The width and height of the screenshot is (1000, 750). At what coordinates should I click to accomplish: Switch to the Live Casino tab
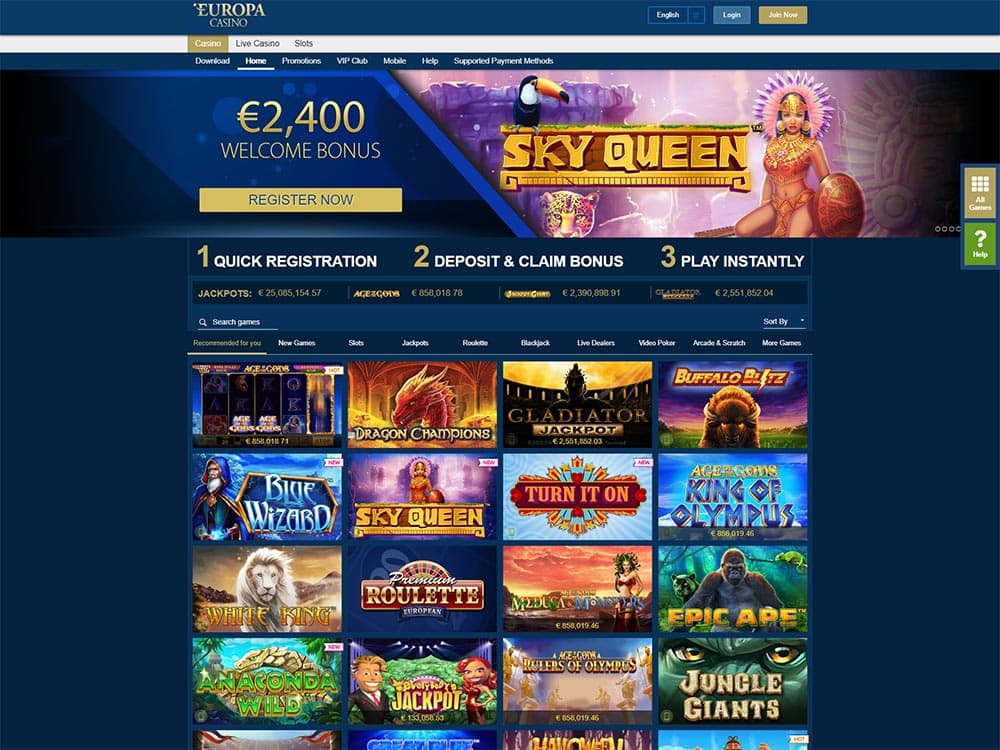pyautogui.click(x=258, y=43)
